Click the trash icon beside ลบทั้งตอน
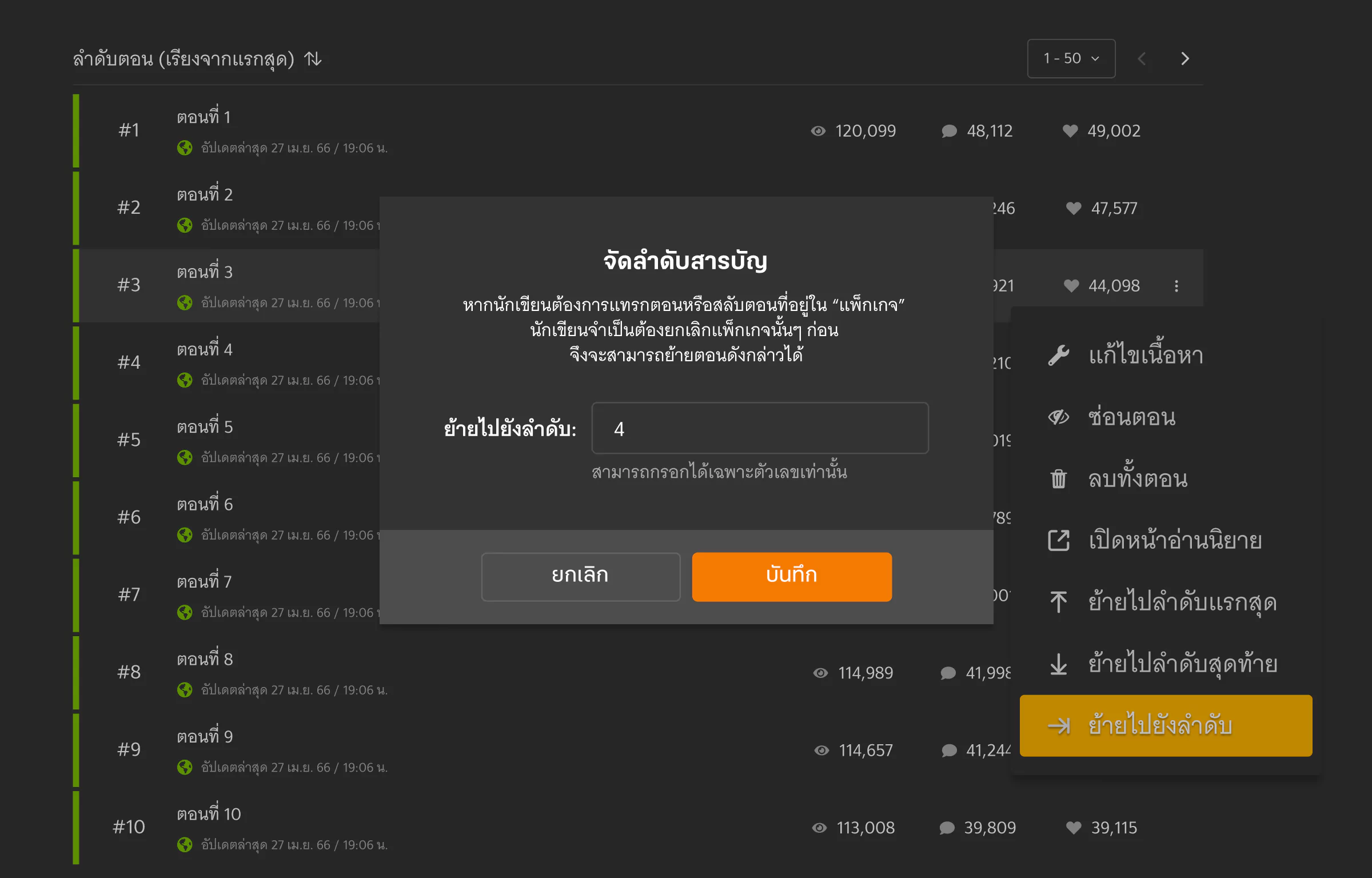The height and width of the screenshot is (878, 1372). (1059, 479)
